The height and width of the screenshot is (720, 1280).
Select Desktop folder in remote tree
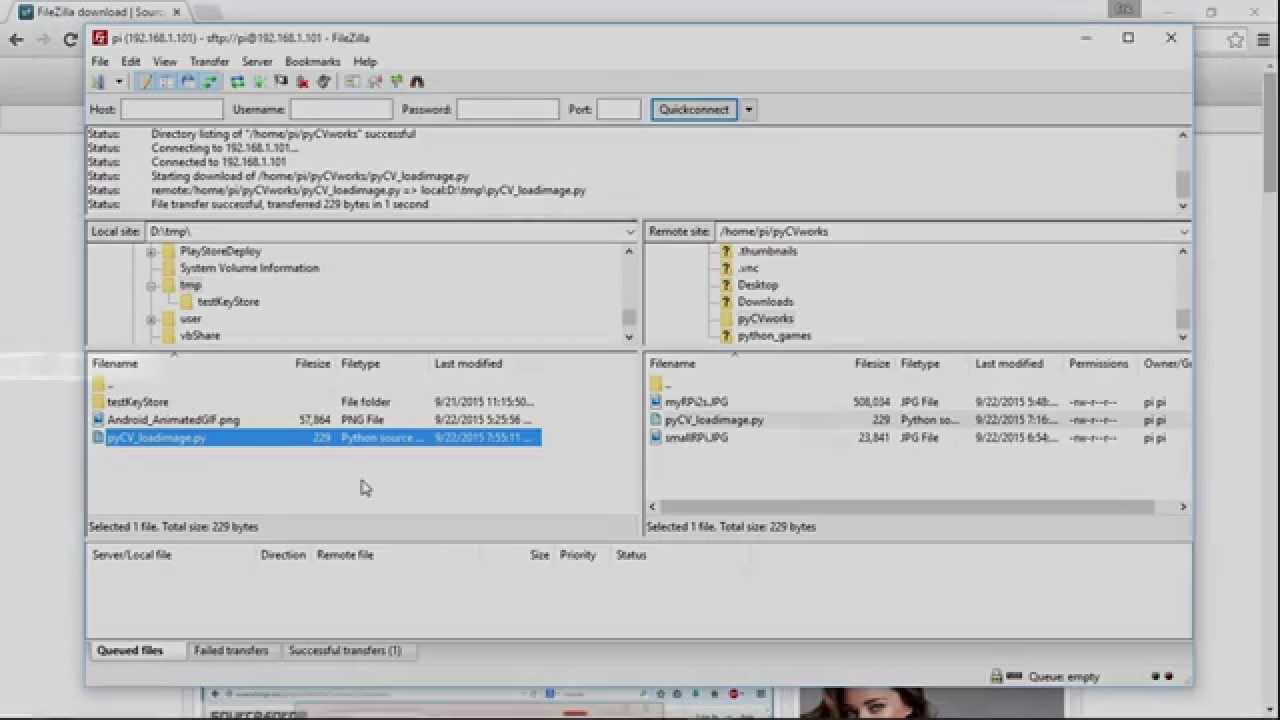(757, 285)
